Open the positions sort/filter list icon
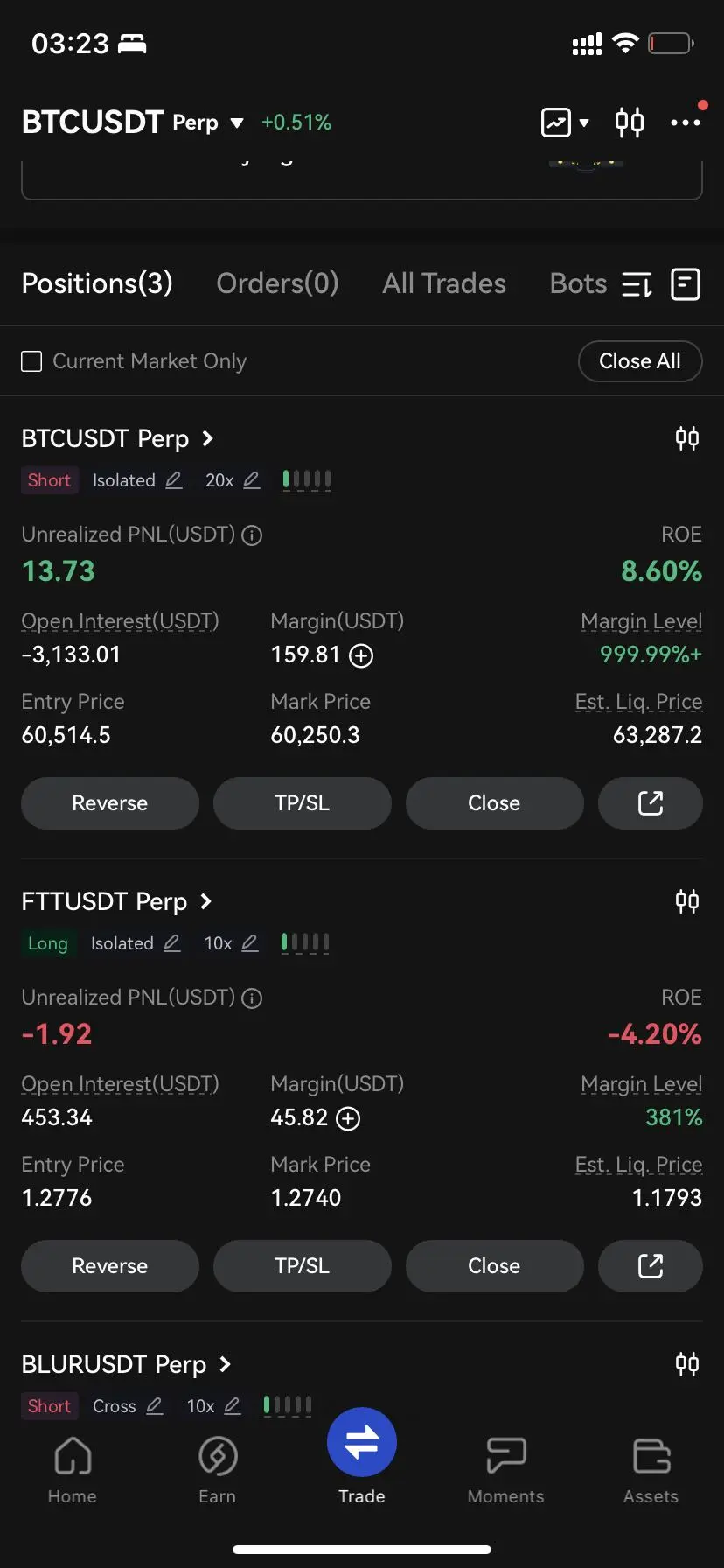 (x=637, y=284)
